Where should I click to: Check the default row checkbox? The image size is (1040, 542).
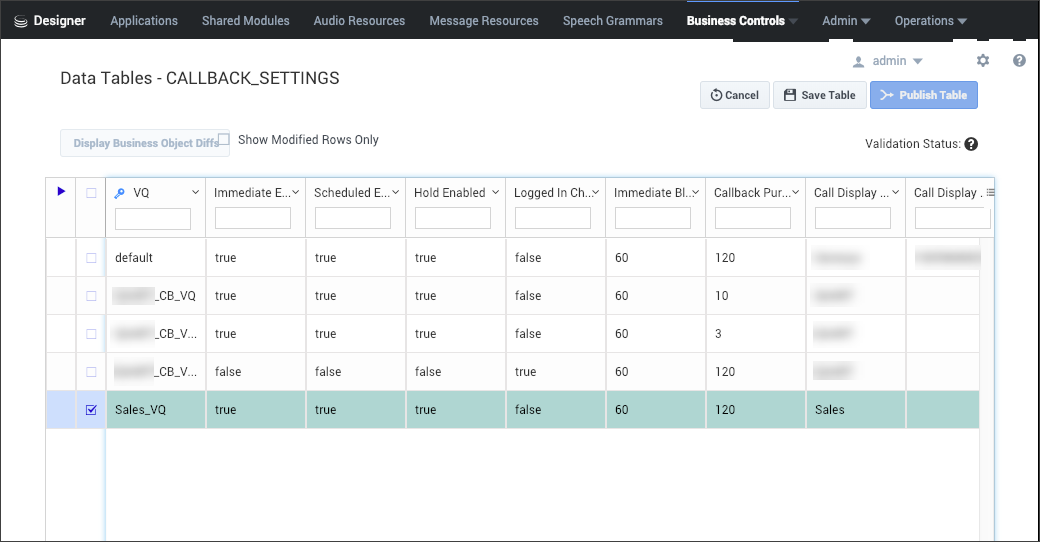91,258
